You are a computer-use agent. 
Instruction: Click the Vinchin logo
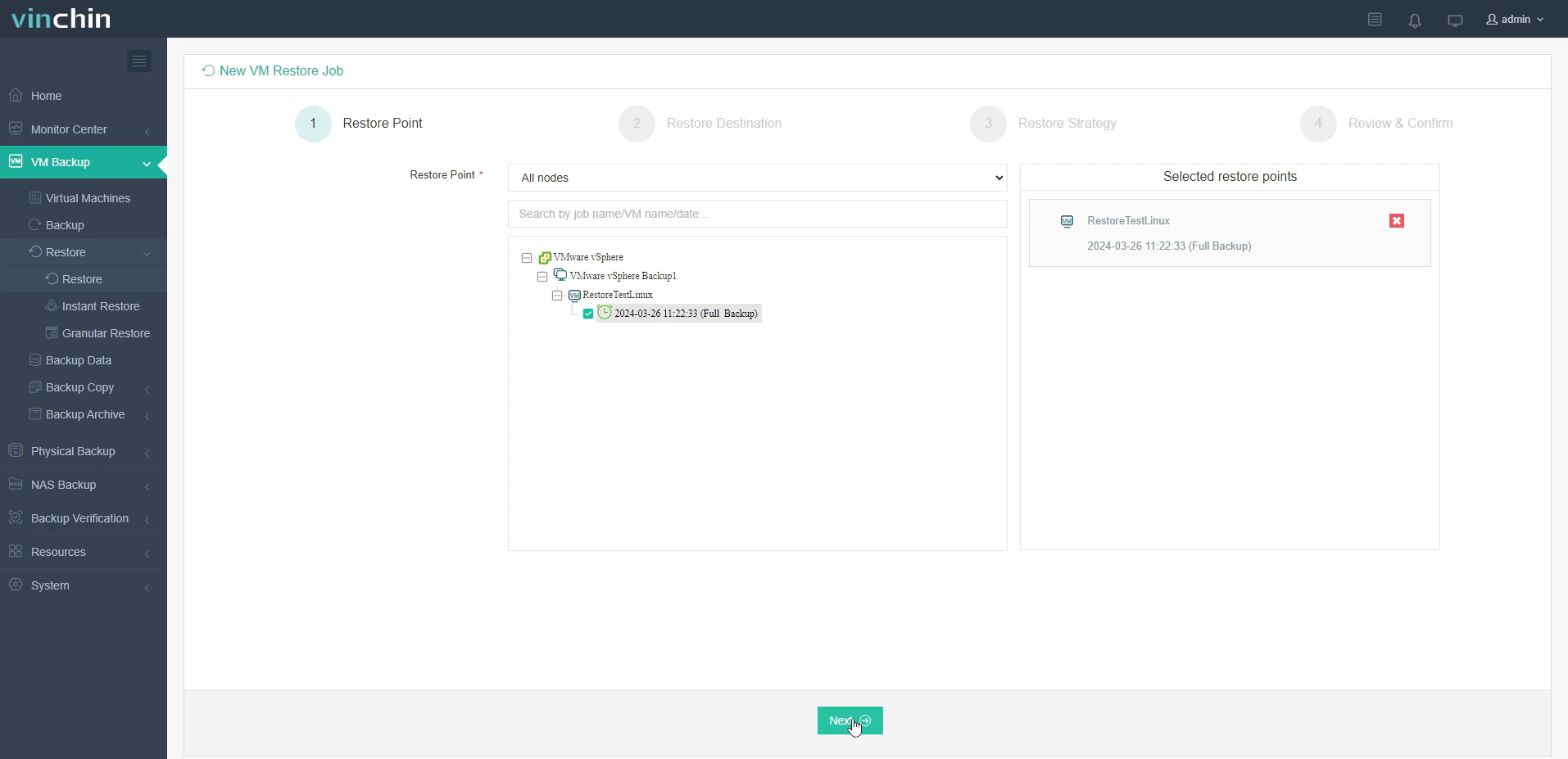[61, 19]
